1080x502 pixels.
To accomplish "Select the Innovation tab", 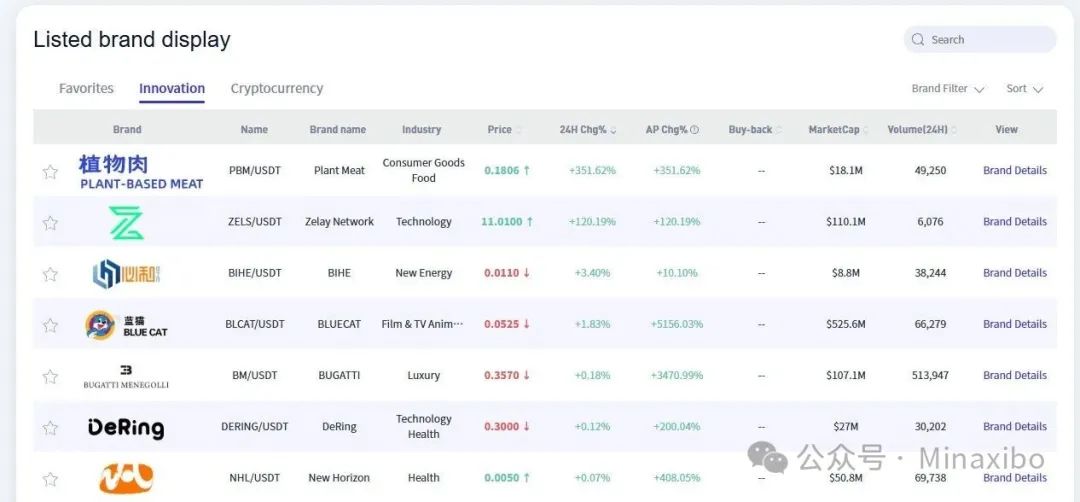I will (x=172, y=89).
